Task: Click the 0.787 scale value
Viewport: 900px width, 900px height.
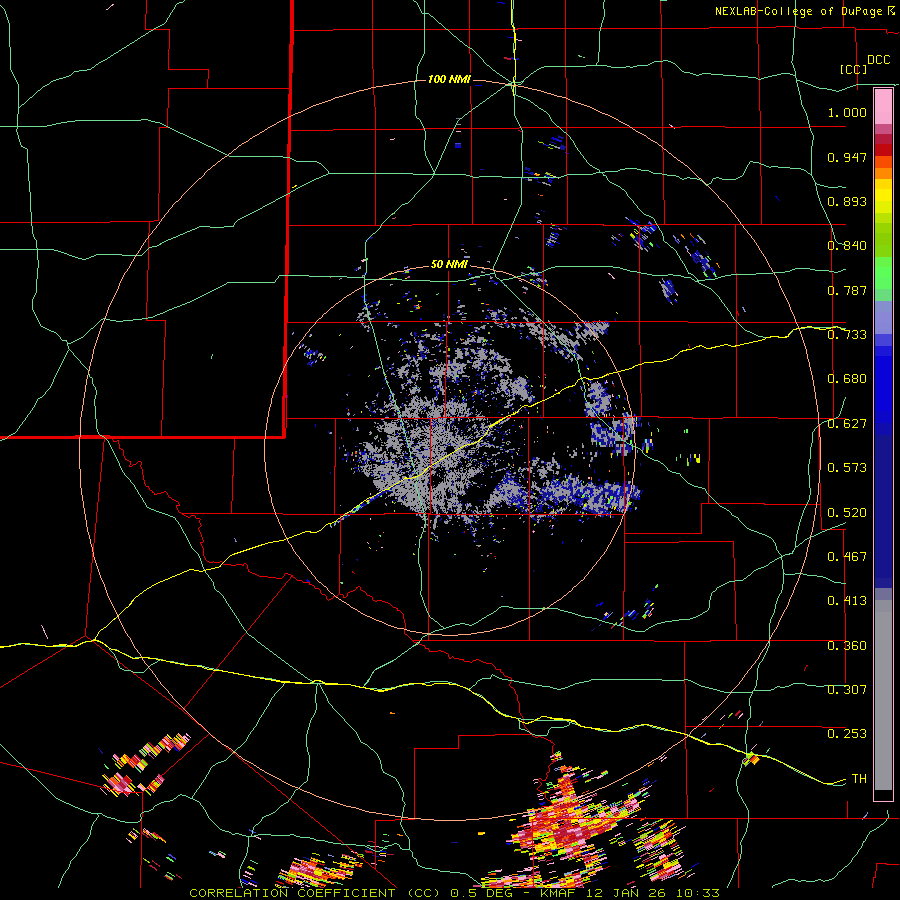Action: pyautogui.click(x=847, y=290)
